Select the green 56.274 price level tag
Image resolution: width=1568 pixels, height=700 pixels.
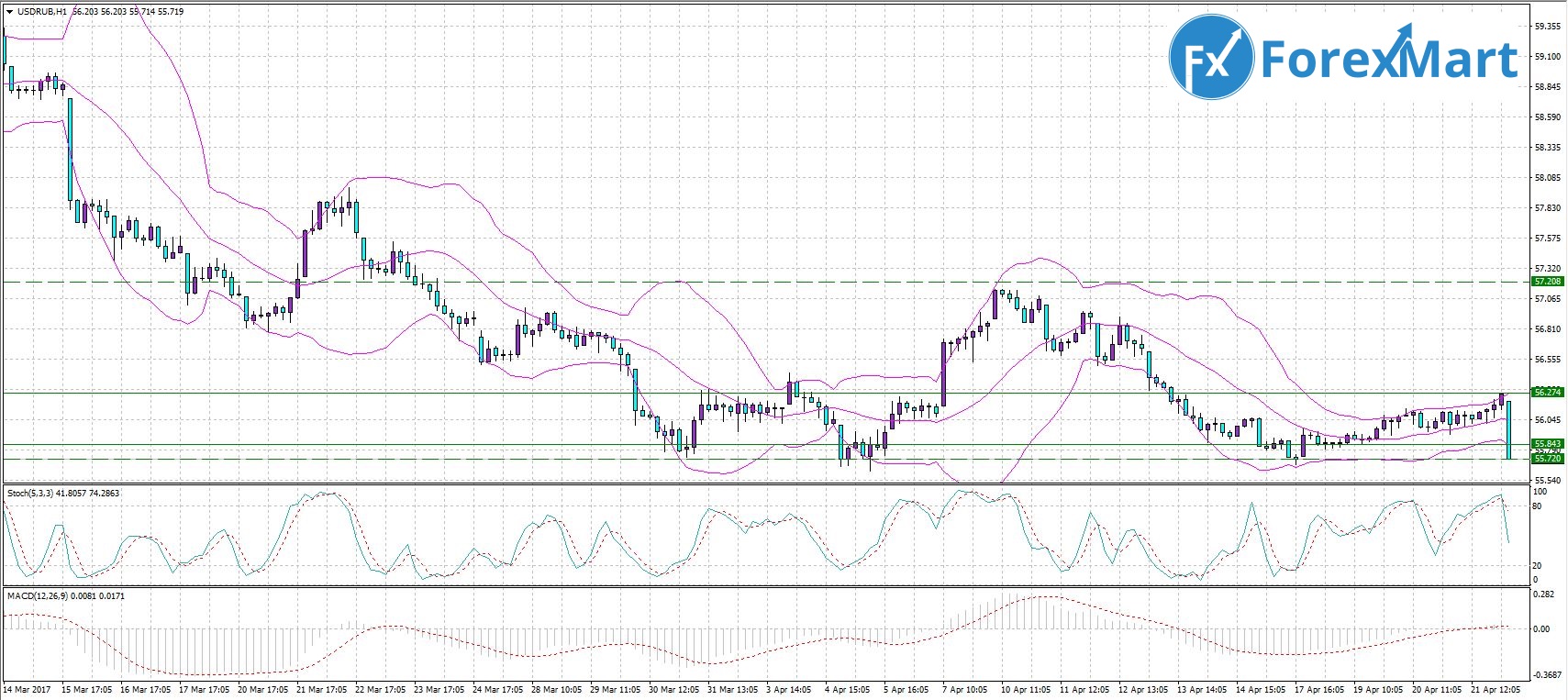point(1548,393)
